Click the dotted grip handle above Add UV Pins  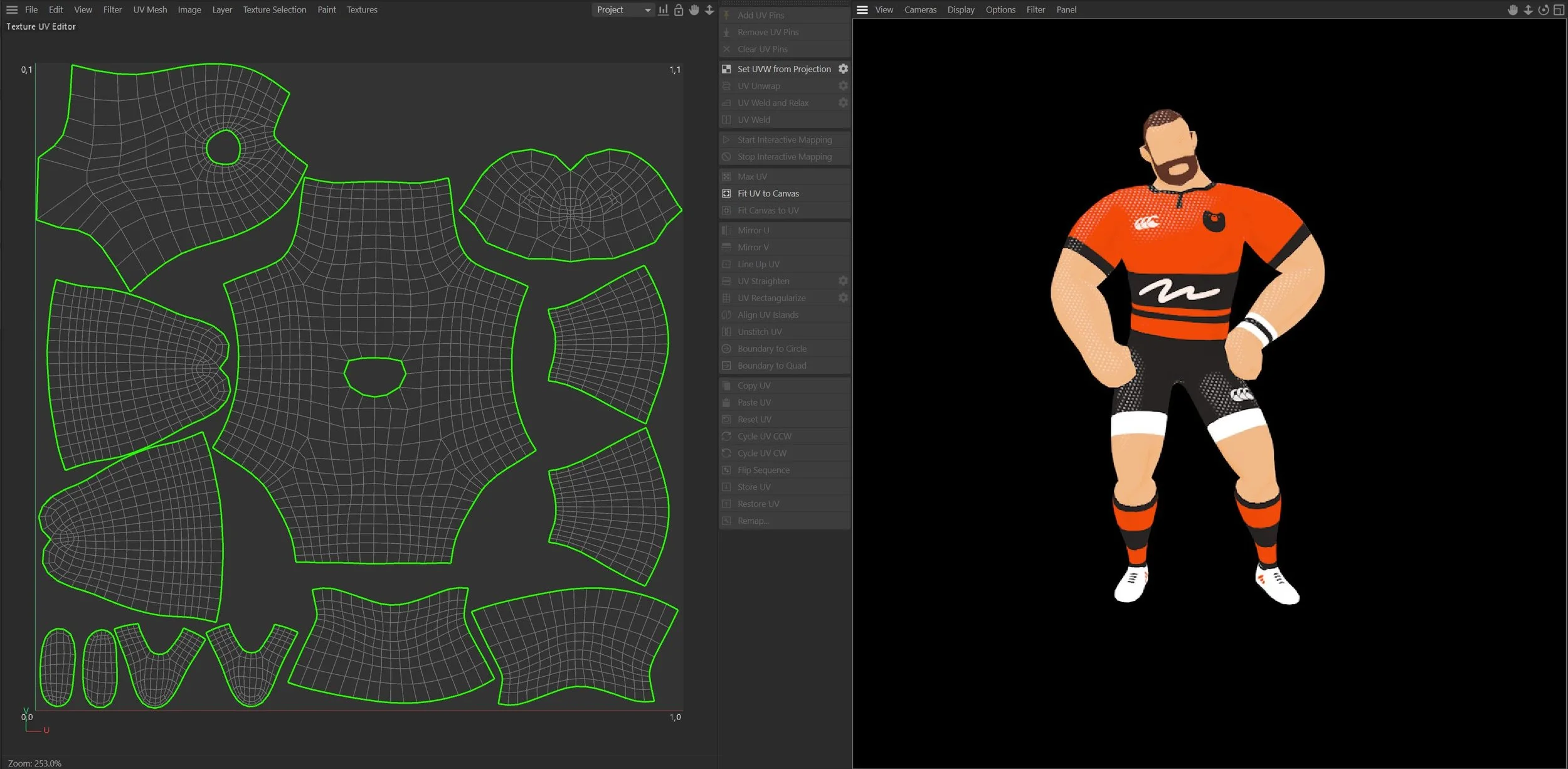click(784, 4)
